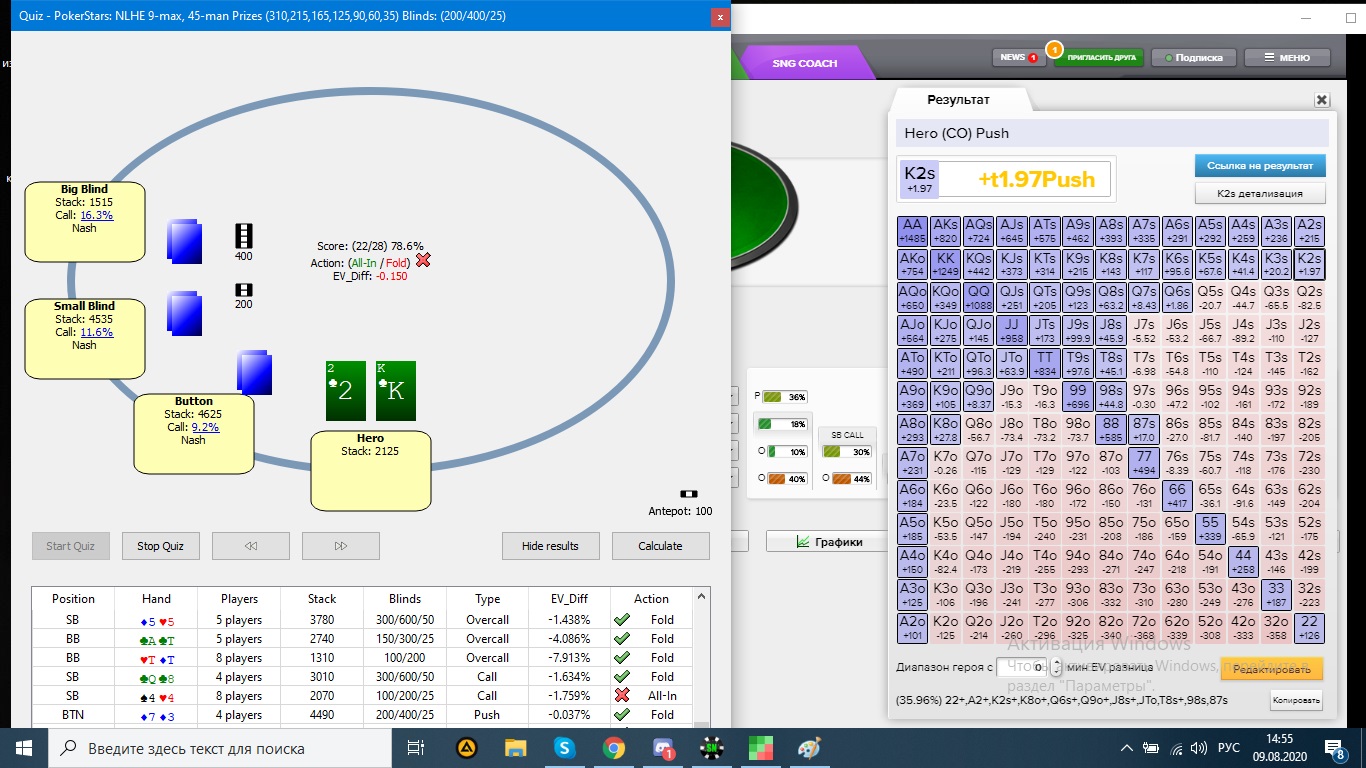Viewport: 1366px width, 768px height.
Task: Click Копировать to copy the range
Action: coord(1296,700)
